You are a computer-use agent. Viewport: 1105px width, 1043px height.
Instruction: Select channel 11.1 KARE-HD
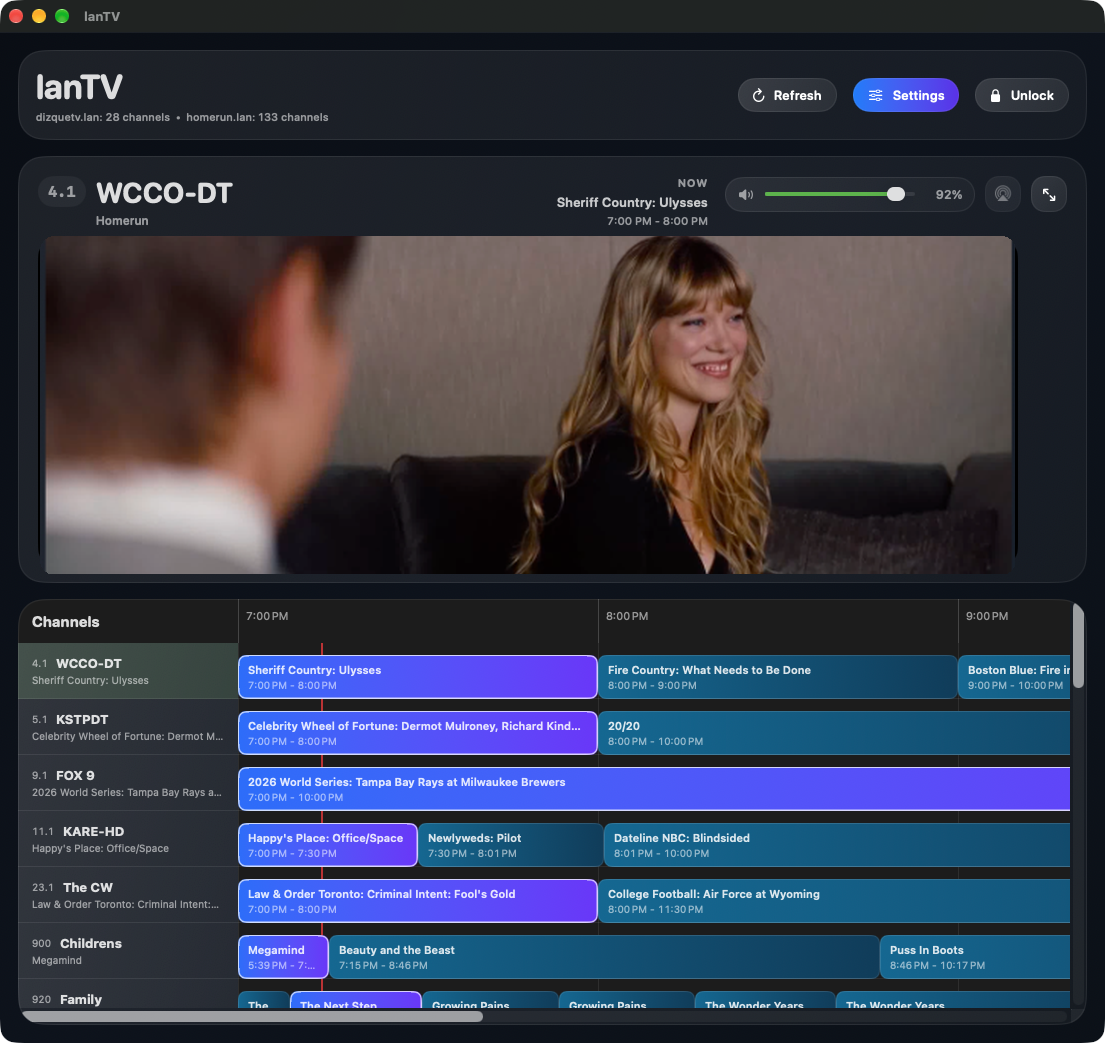point(128,839)
